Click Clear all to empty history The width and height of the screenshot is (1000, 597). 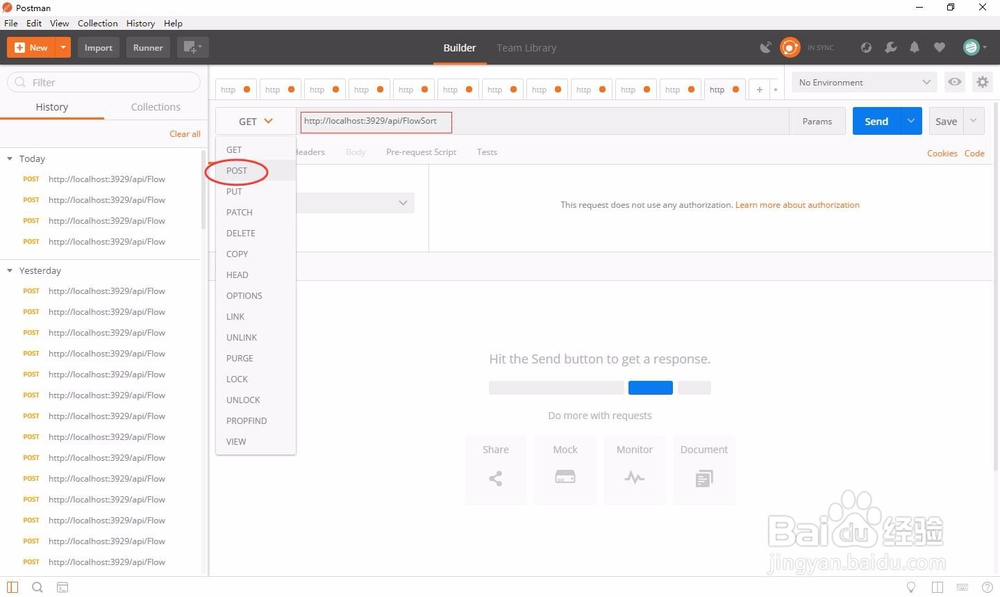click(185, 133)
